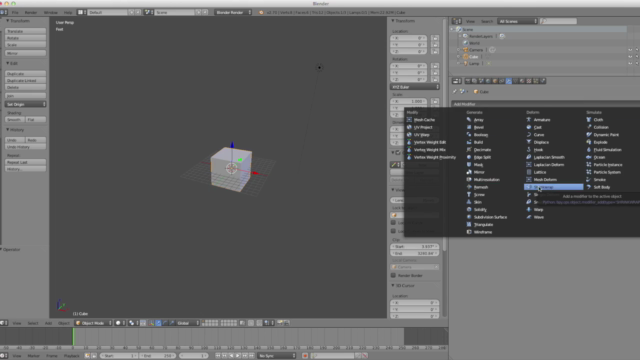
Task: Open the XYZ Euler rotation mode dropdown
Action: tap(415, 87)
